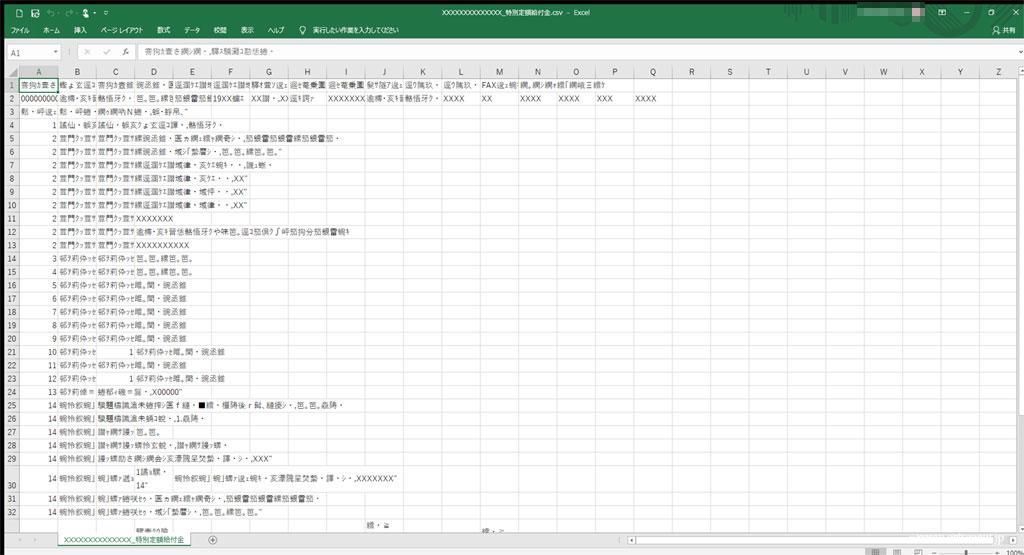Click the new document icon in quick access toolbar
1024x555 pixels.
point(19,12)
